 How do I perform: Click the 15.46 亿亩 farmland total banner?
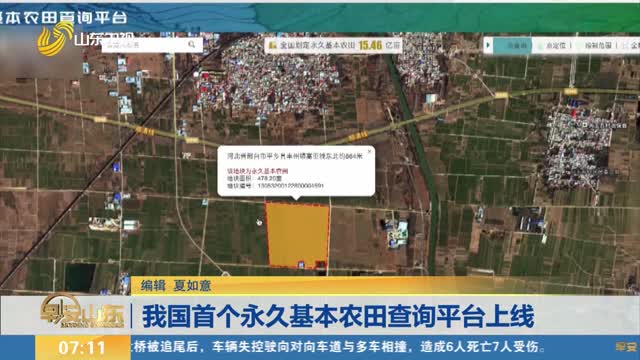pos(334,45)
